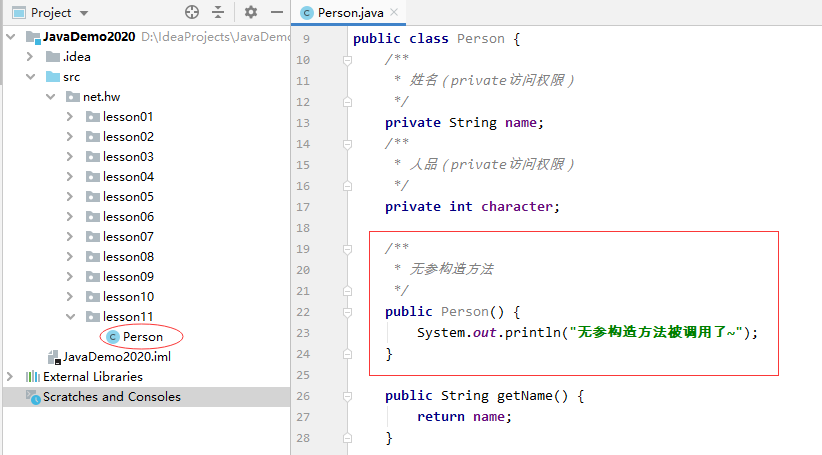This screenshot has height=455, width=822.
Task: Expand the lesson02 package
Action: 70,137
